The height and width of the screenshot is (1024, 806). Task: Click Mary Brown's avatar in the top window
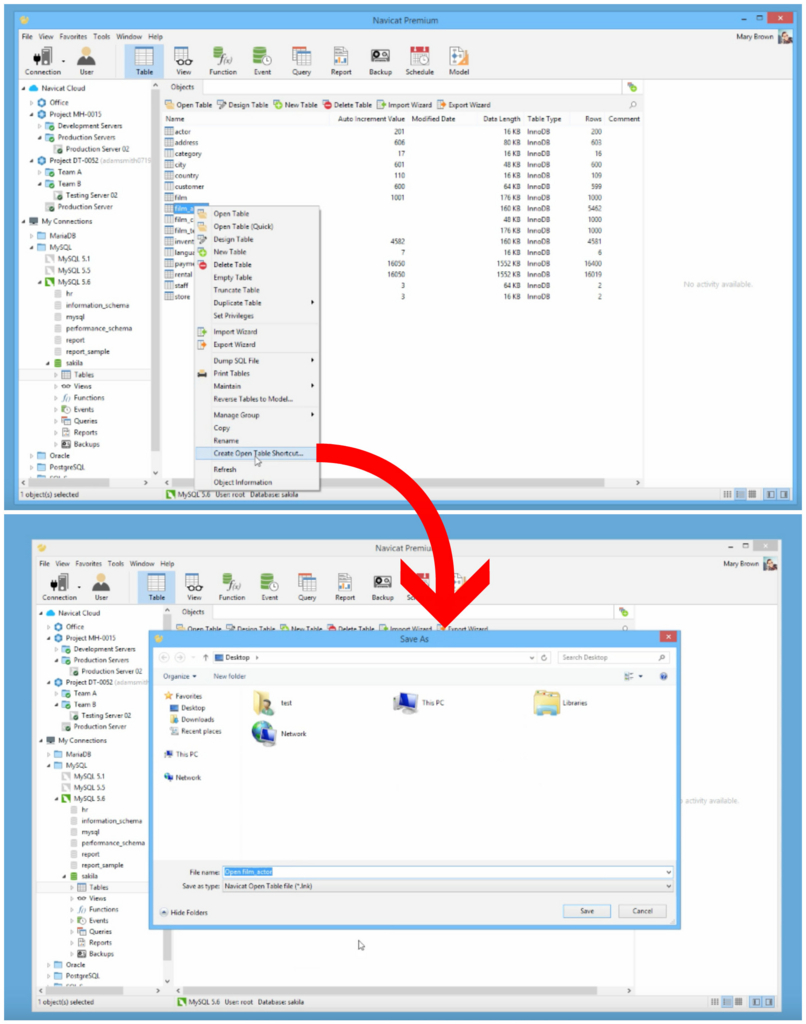[x=785, y=37]
